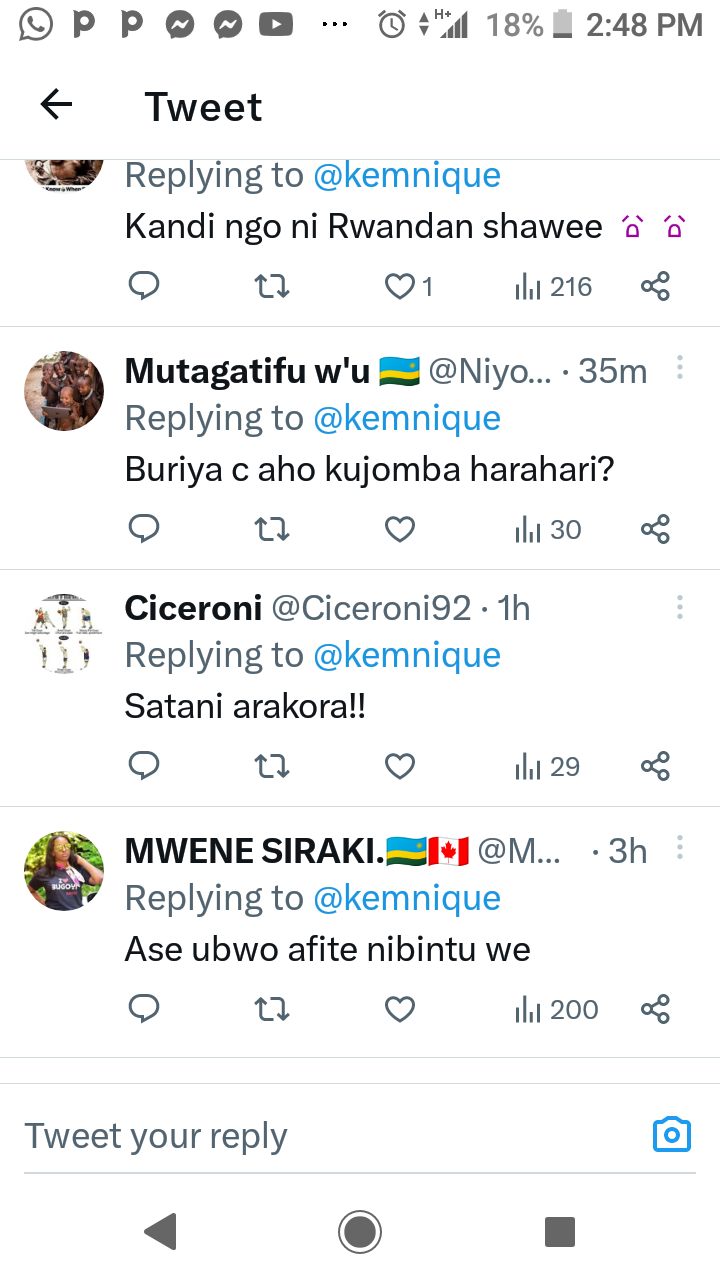This screenshot has height=1280, width=720.
Task: Like Mutagatifu w'u's tweet
Action: (x=400, y=529)
